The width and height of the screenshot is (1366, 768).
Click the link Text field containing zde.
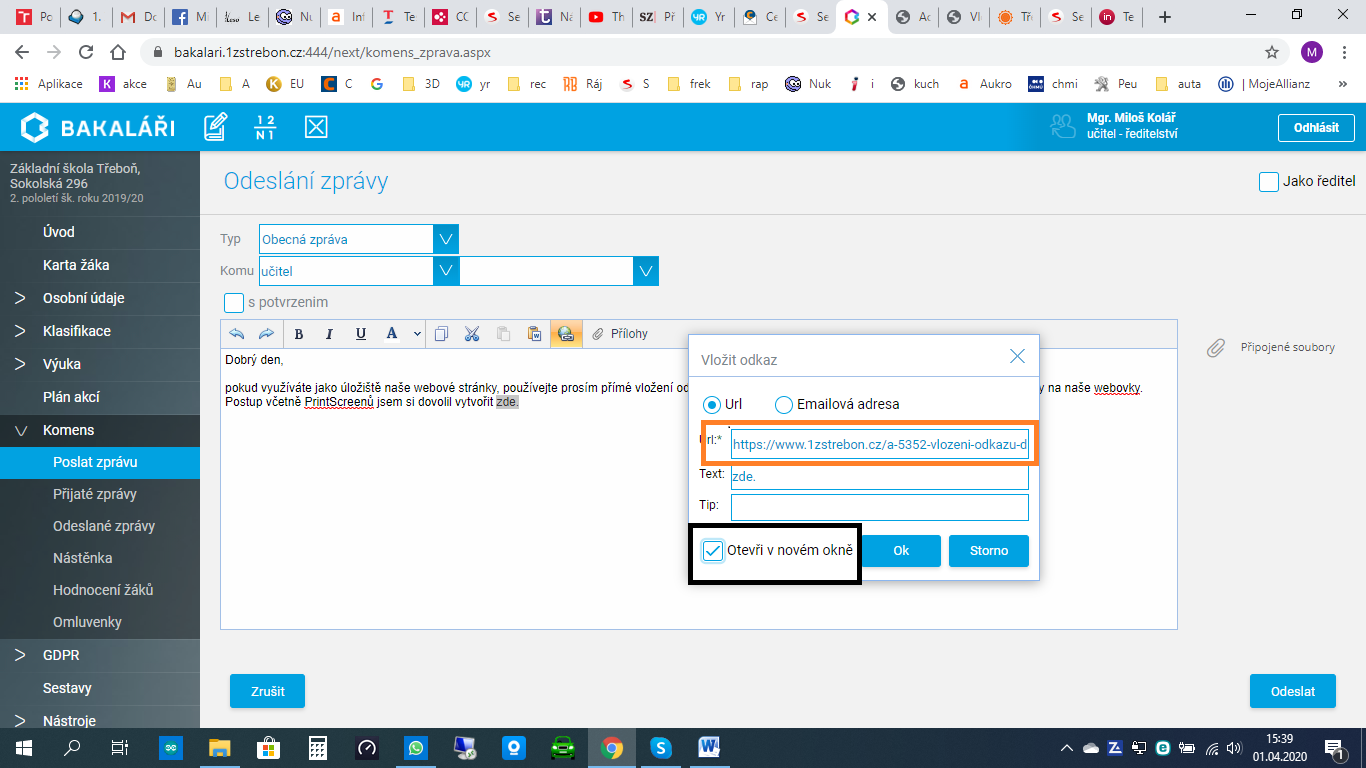pyautogui.click(x=880, y=476)
